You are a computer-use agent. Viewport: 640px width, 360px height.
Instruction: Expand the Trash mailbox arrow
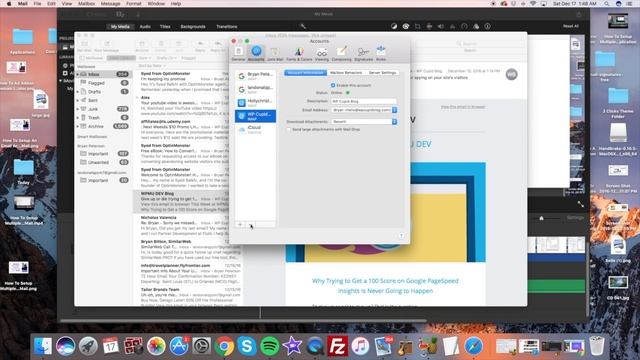click(78, 118)
